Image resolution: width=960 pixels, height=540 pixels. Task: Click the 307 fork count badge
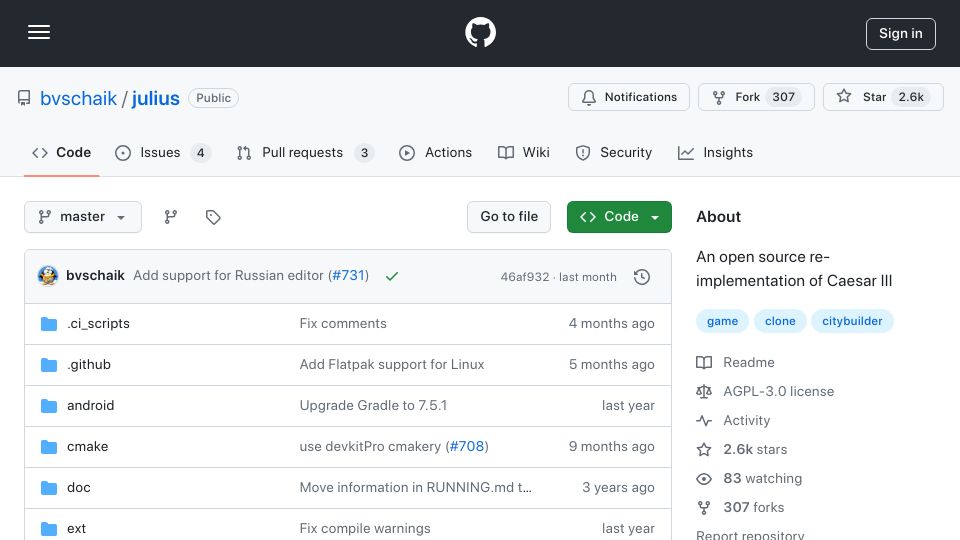(783, 97)
